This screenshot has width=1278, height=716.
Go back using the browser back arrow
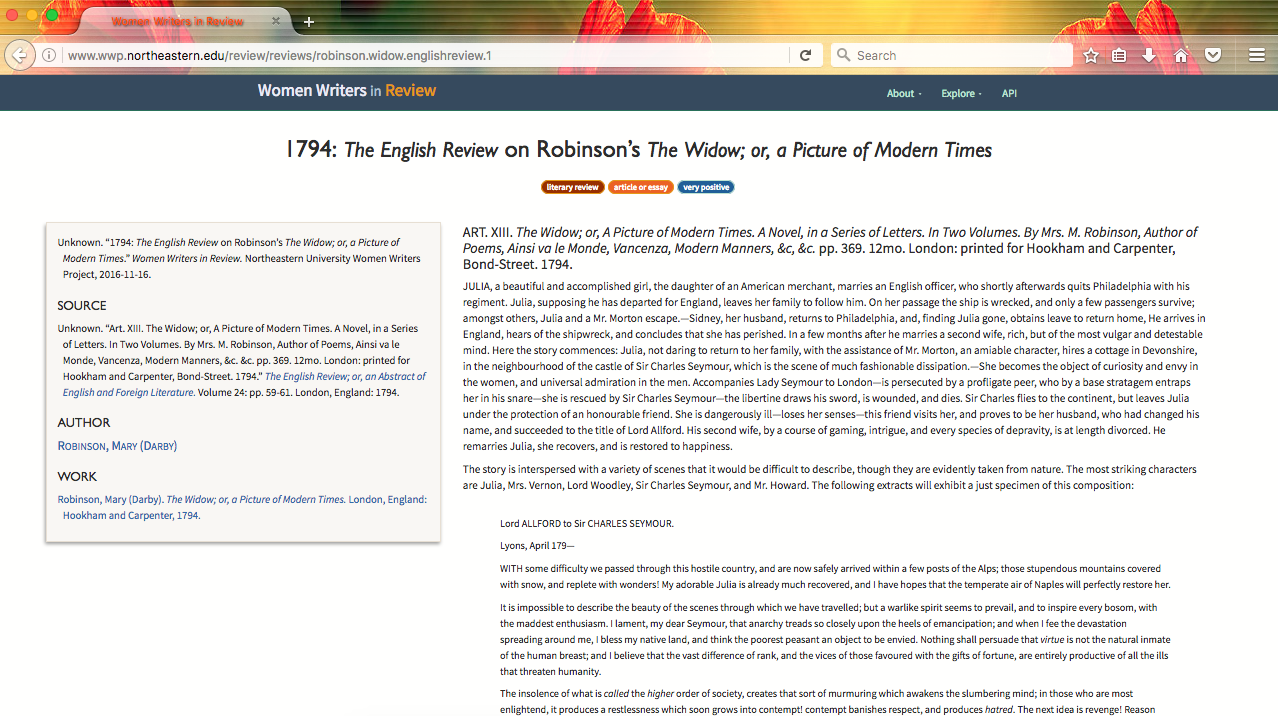[x=19, y=55]
